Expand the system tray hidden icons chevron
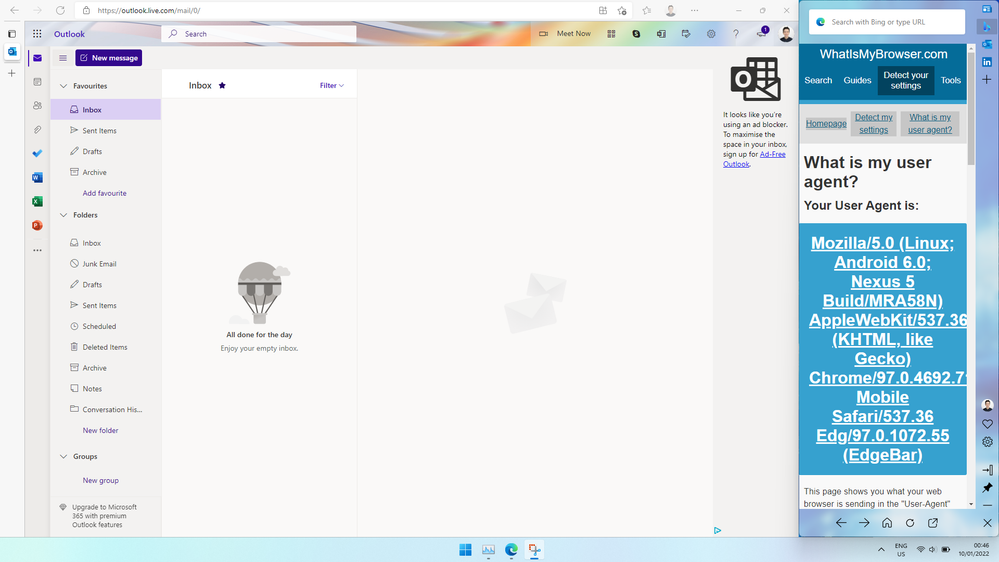Image resolution: width=999 pixels, height=562 pixels. [x=881, y=549]
